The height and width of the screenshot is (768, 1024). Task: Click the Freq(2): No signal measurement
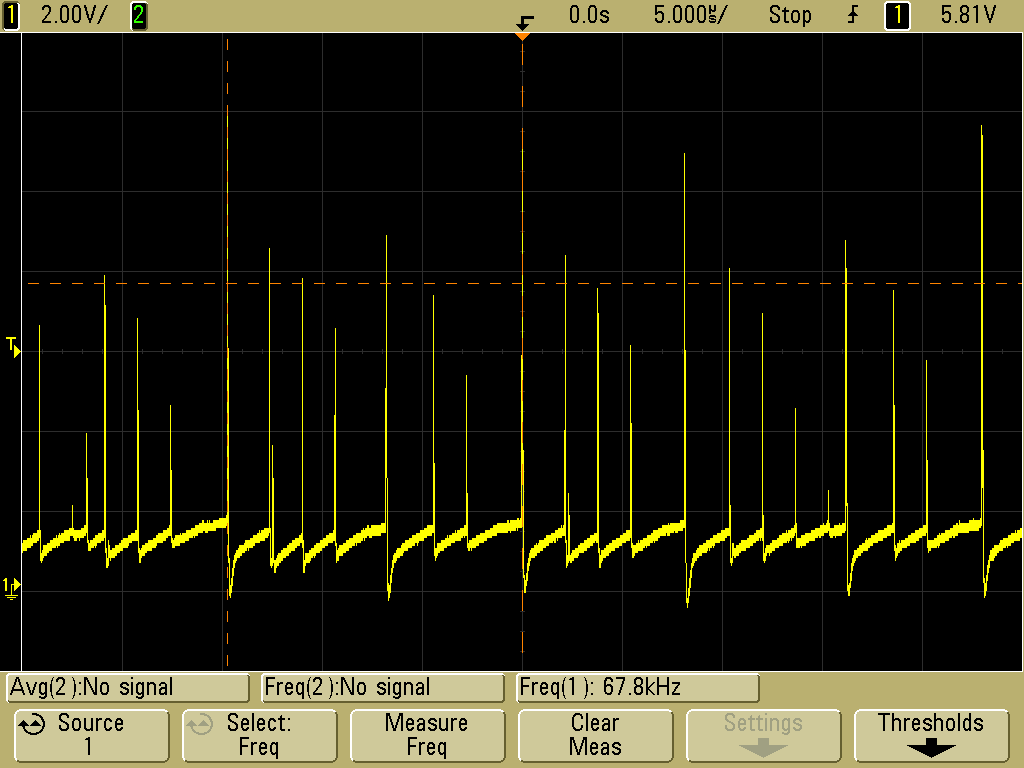tap(383, 688)
